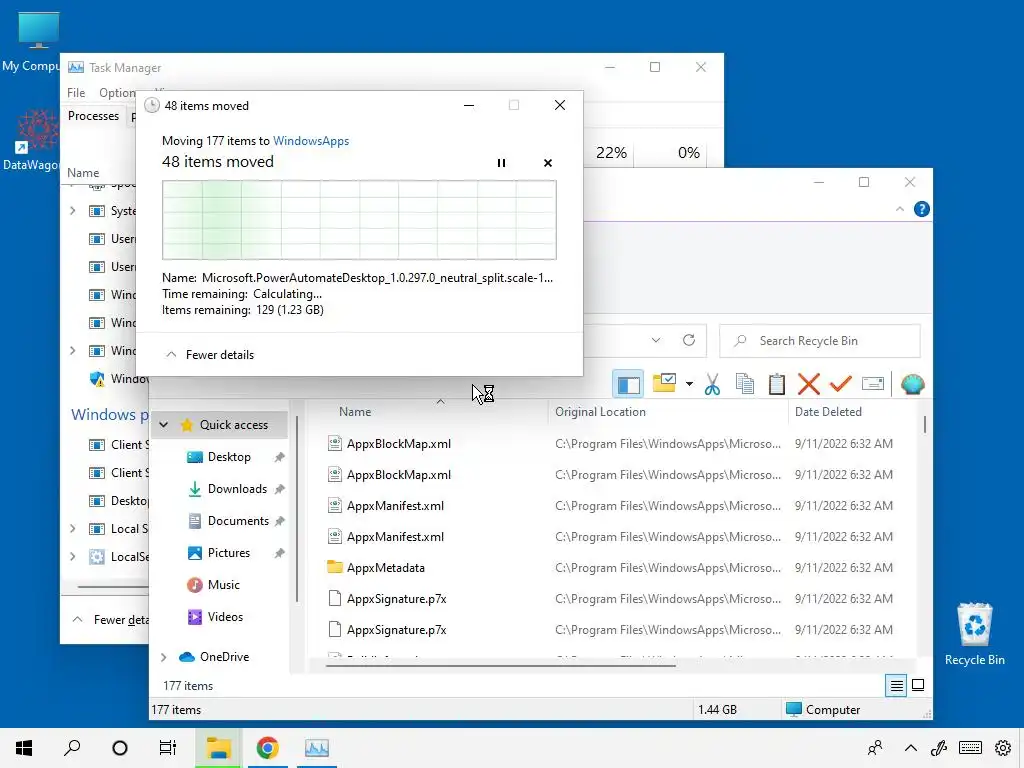This screenshot has height=768, width=1024.
Task: Click Fewer details in Task Manager
Action: click(111, 620)
